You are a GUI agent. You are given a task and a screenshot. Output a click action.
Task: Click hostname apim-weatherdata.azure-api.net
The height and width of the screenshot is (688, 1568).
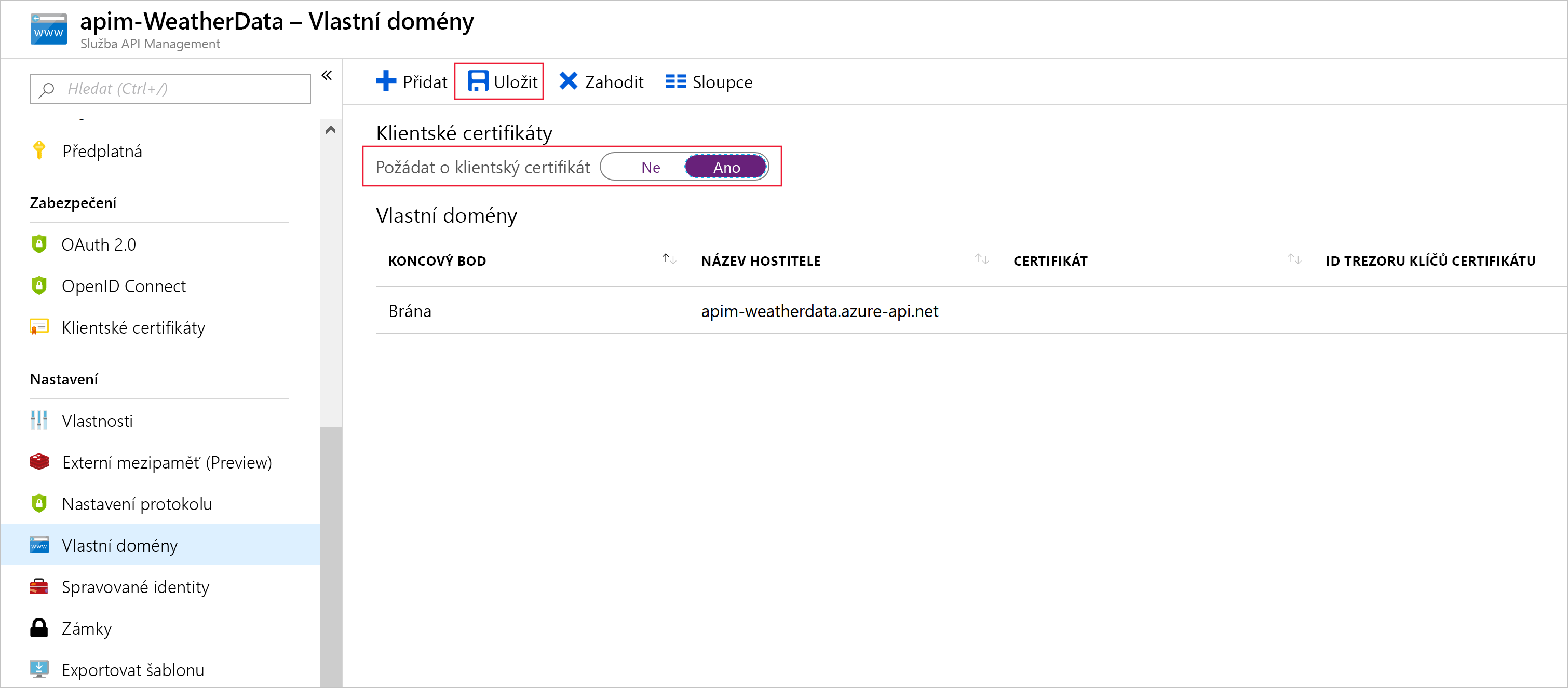[x=819, y=311]
